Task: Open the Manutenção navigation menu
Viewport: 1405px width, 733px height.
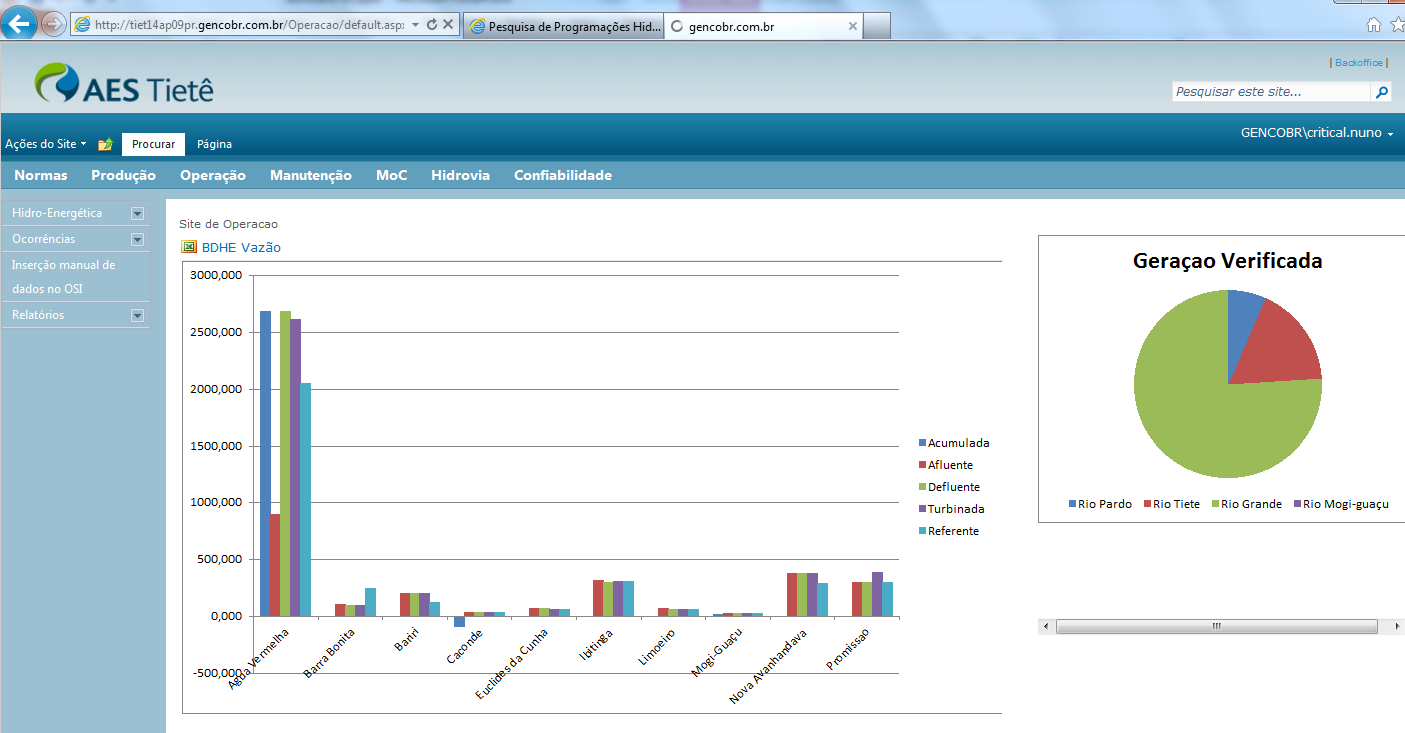Action: click(x=311, y=175)
